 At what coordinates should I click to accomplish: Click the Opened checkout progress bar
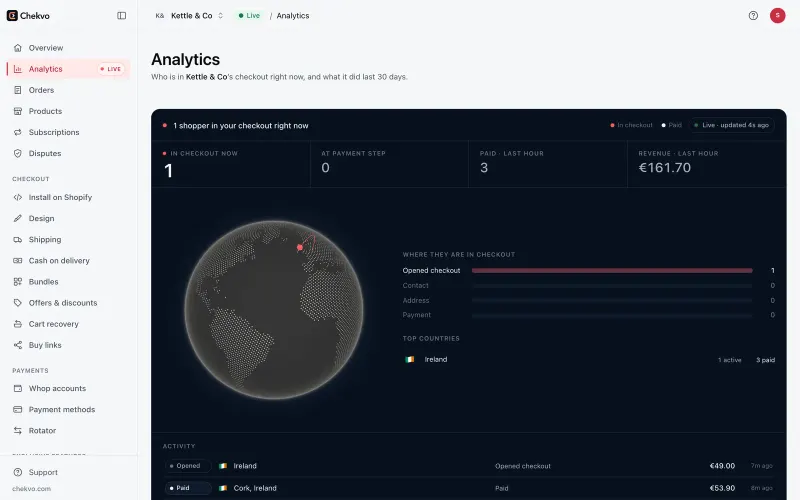(x=612, y=271)
